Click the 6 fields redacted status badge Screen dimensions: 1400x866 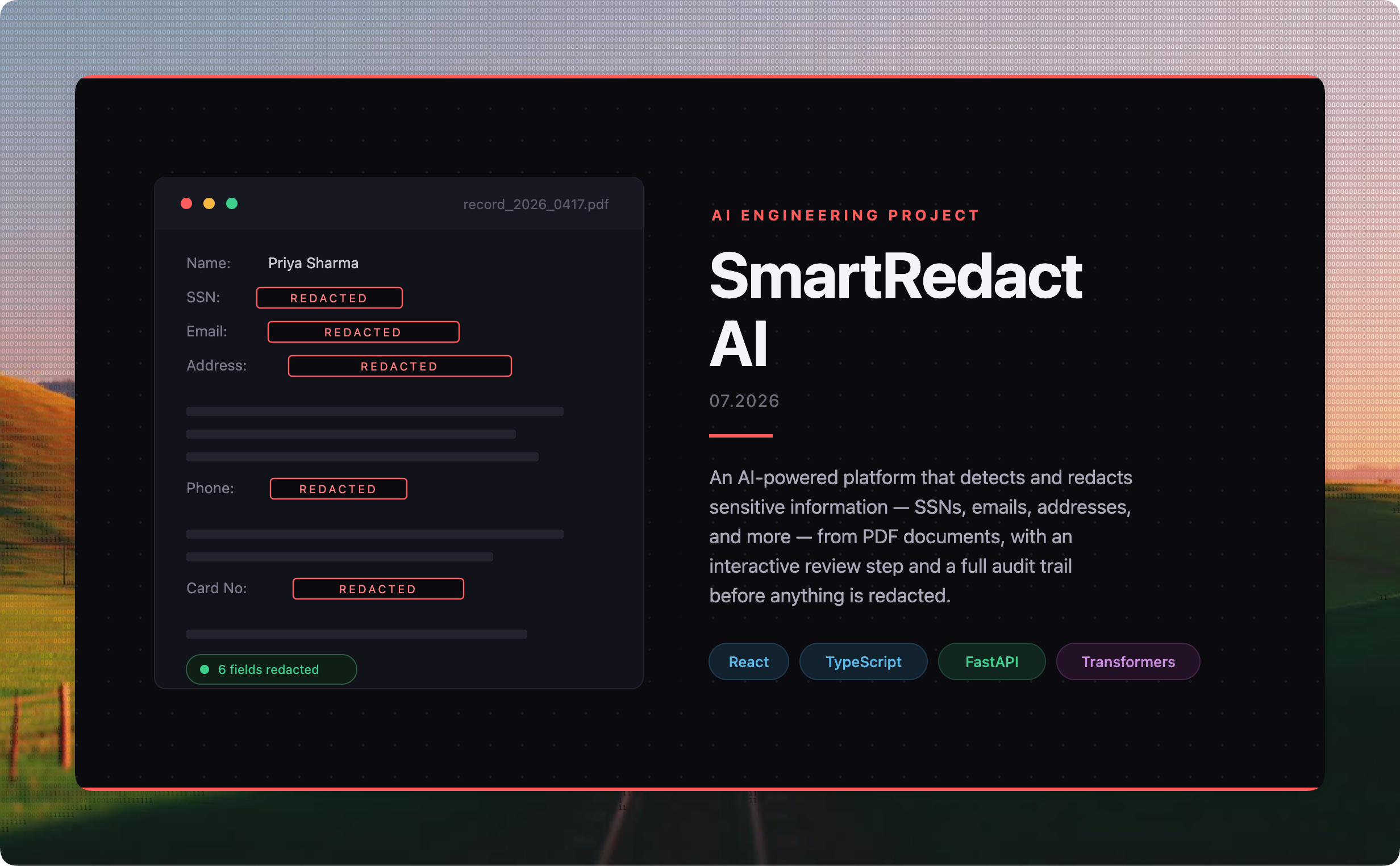click(272, 669)
